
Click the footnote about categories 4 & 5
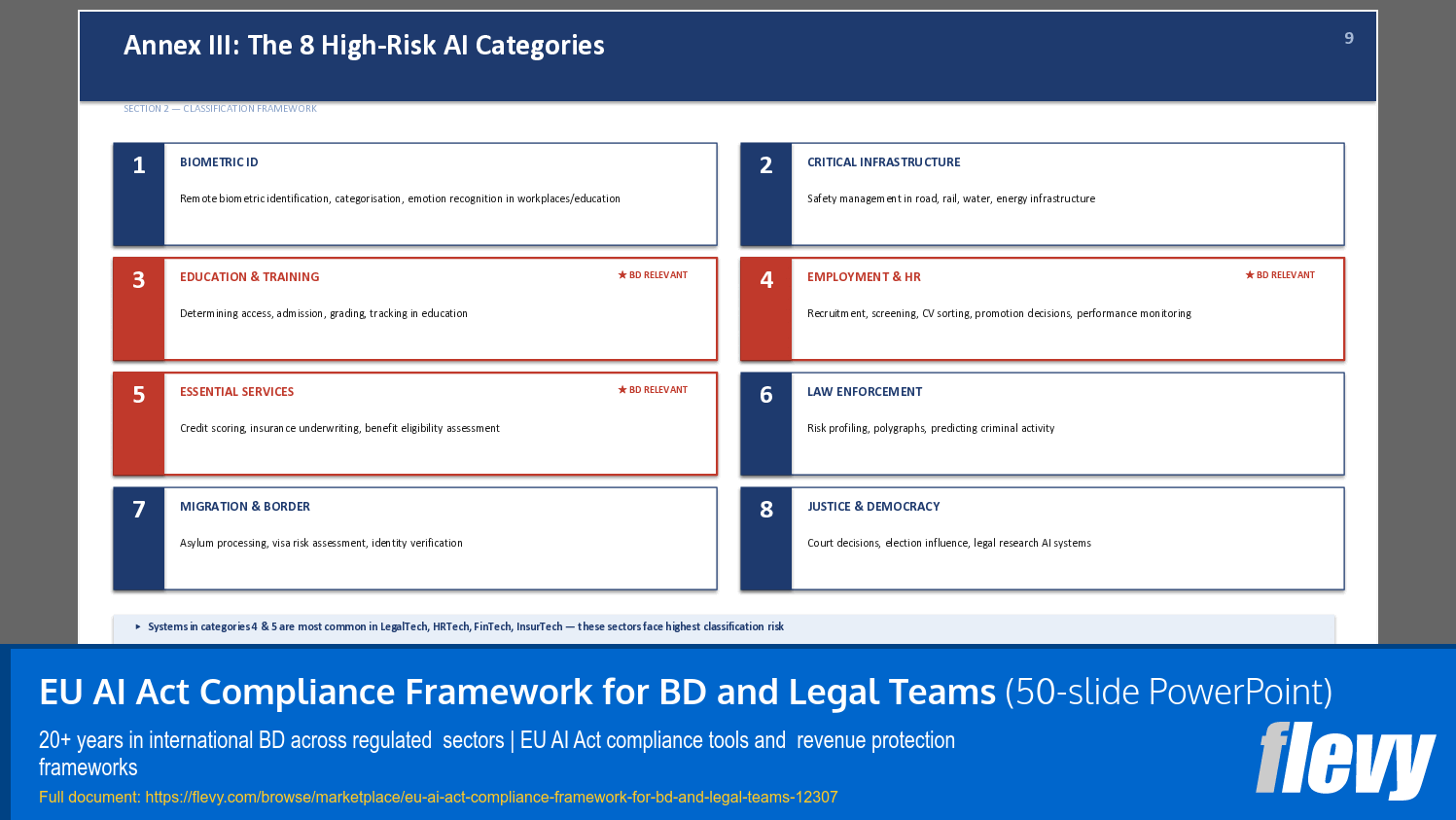pyautogui.click(x=466, y=626)
